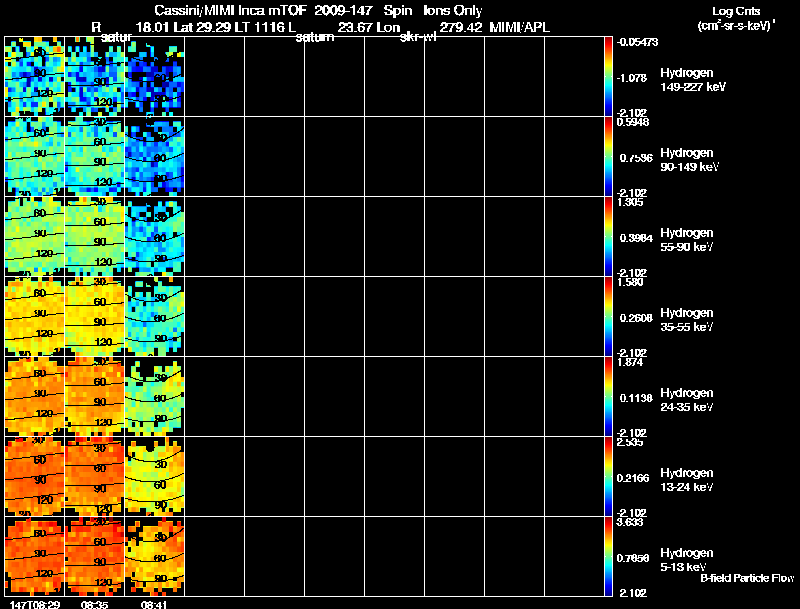Select the color bar for Hydrogen 5-13 keV
Screen dimensions: 800x609
click(609, 557)
